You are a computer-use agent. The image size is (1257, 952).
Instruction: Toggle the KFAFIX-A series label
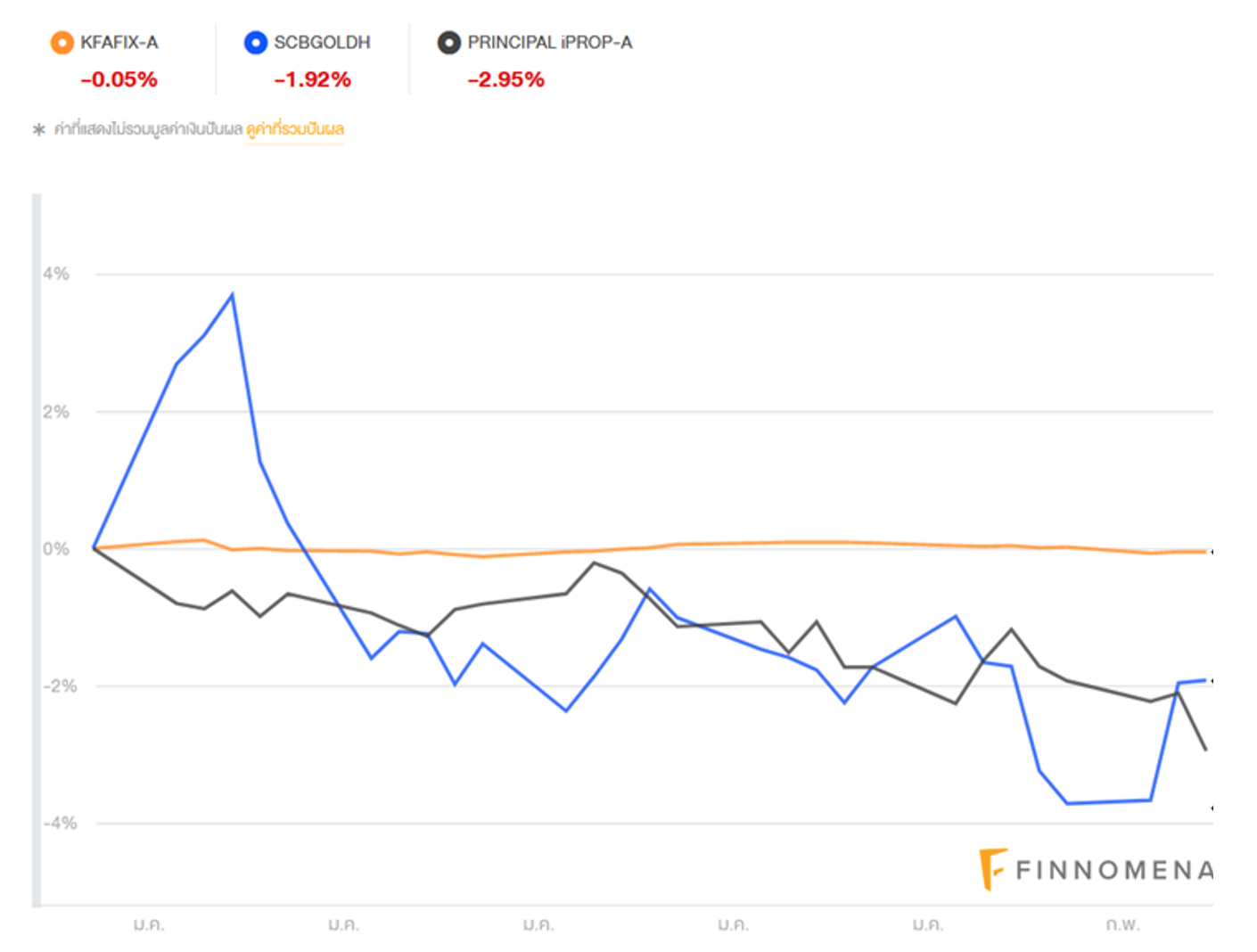(x=119, y=43)
